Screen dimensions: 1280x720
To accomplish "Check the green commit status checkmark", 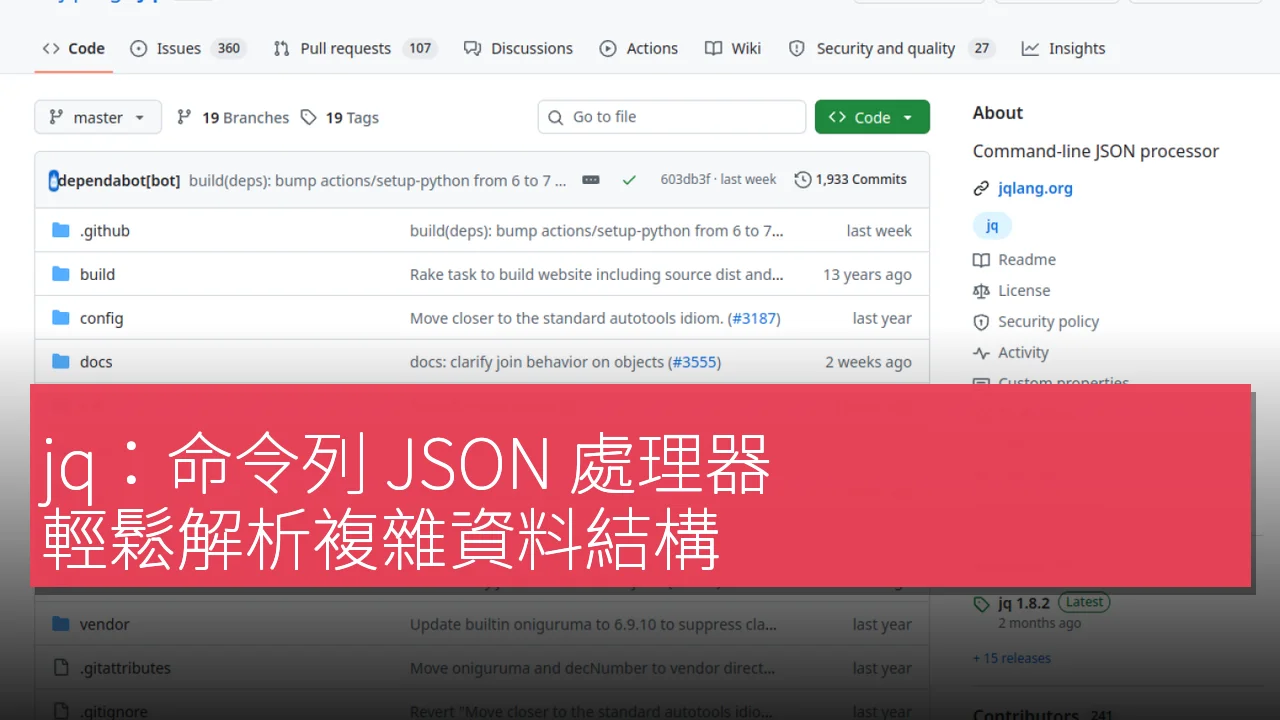I will pos(629,180).
